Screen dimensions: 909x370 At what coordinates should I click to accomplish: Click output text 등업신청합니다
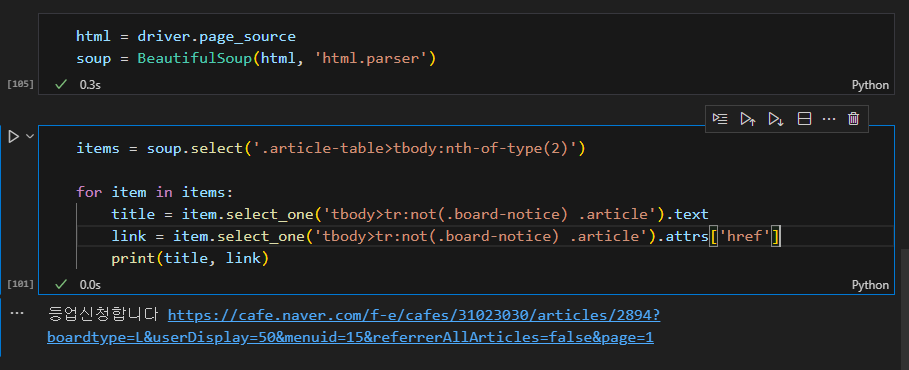click(x=103, y=315)
